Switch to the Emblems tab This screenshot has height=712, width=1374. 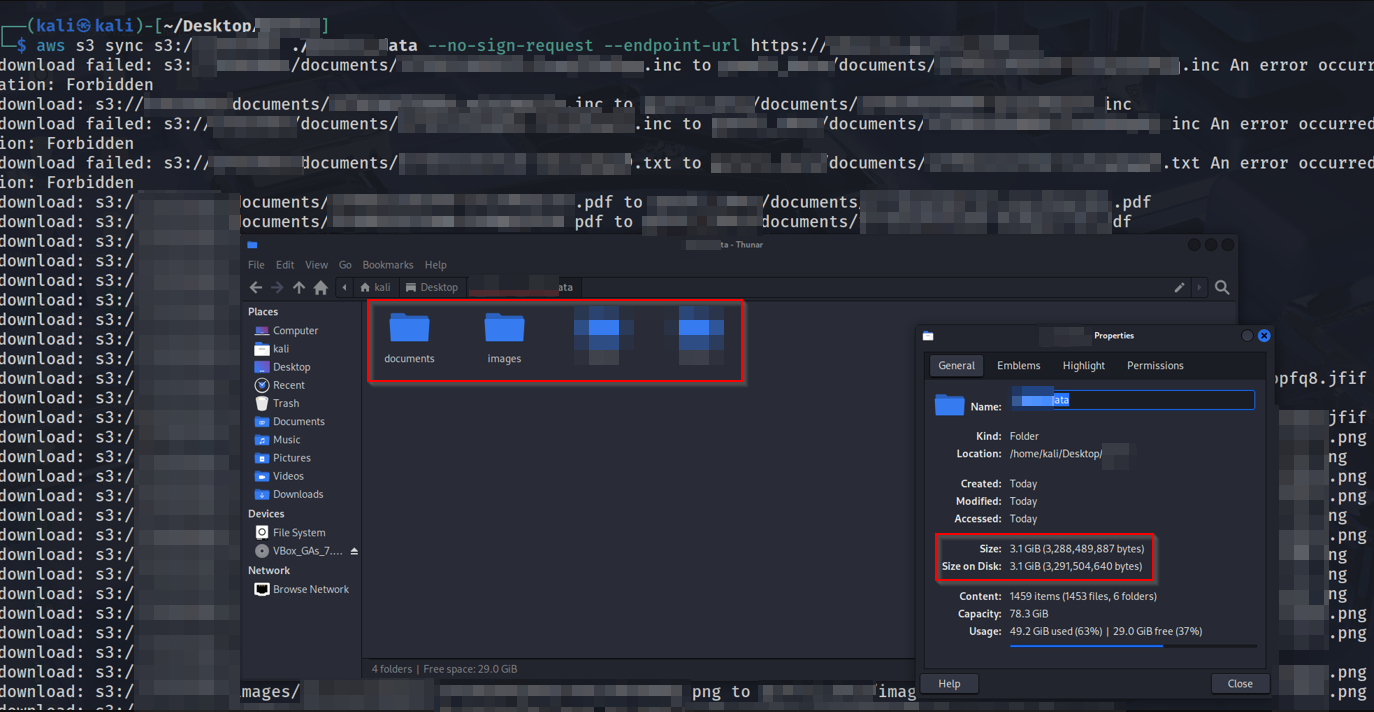click(1018, 366)
